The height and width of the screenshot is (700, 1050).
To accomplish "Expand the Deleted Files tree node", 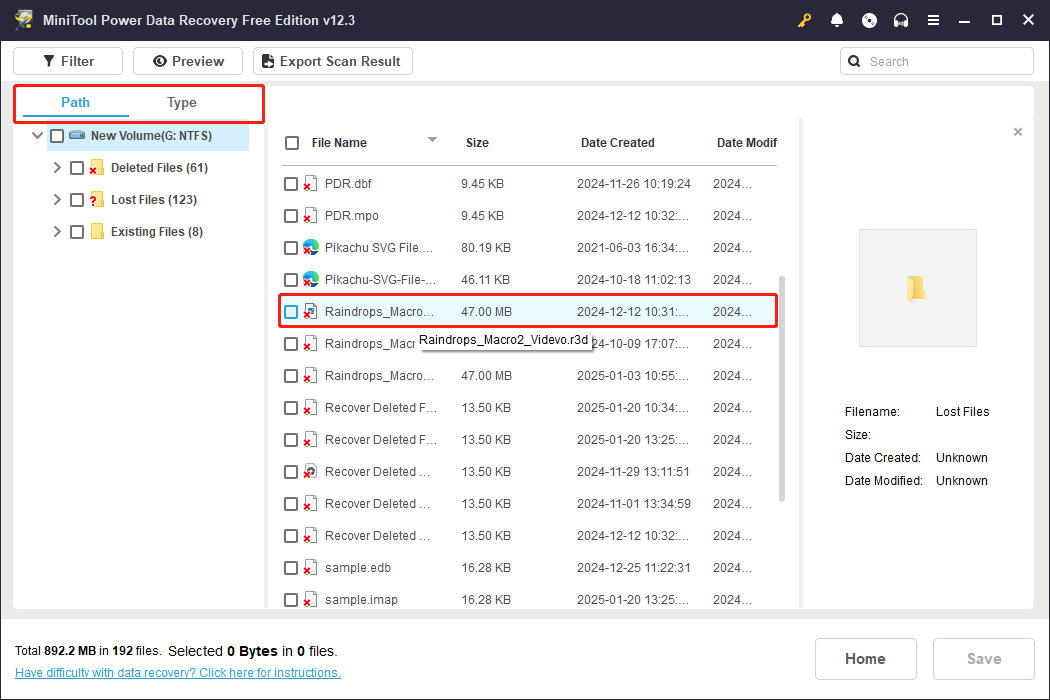I will (x=57, y=168).
